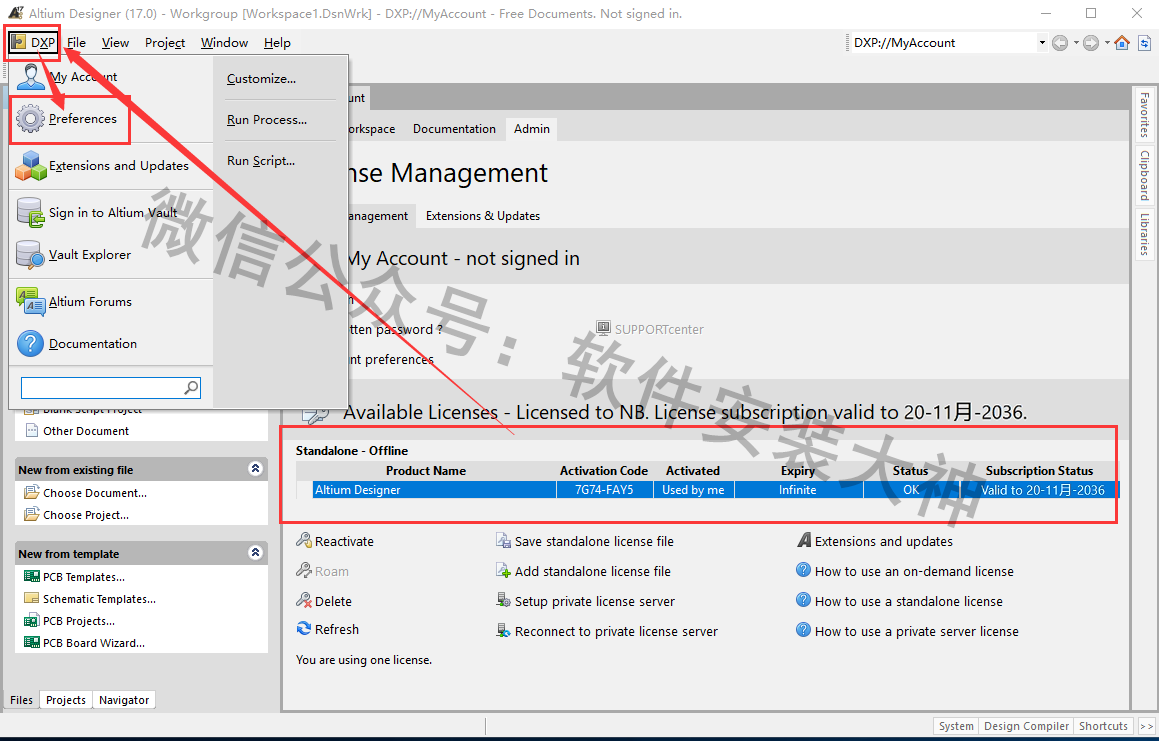Screen dimensions: 1159x741
Task: Click the Refresh license icon
Action: [x=304, y=629]
